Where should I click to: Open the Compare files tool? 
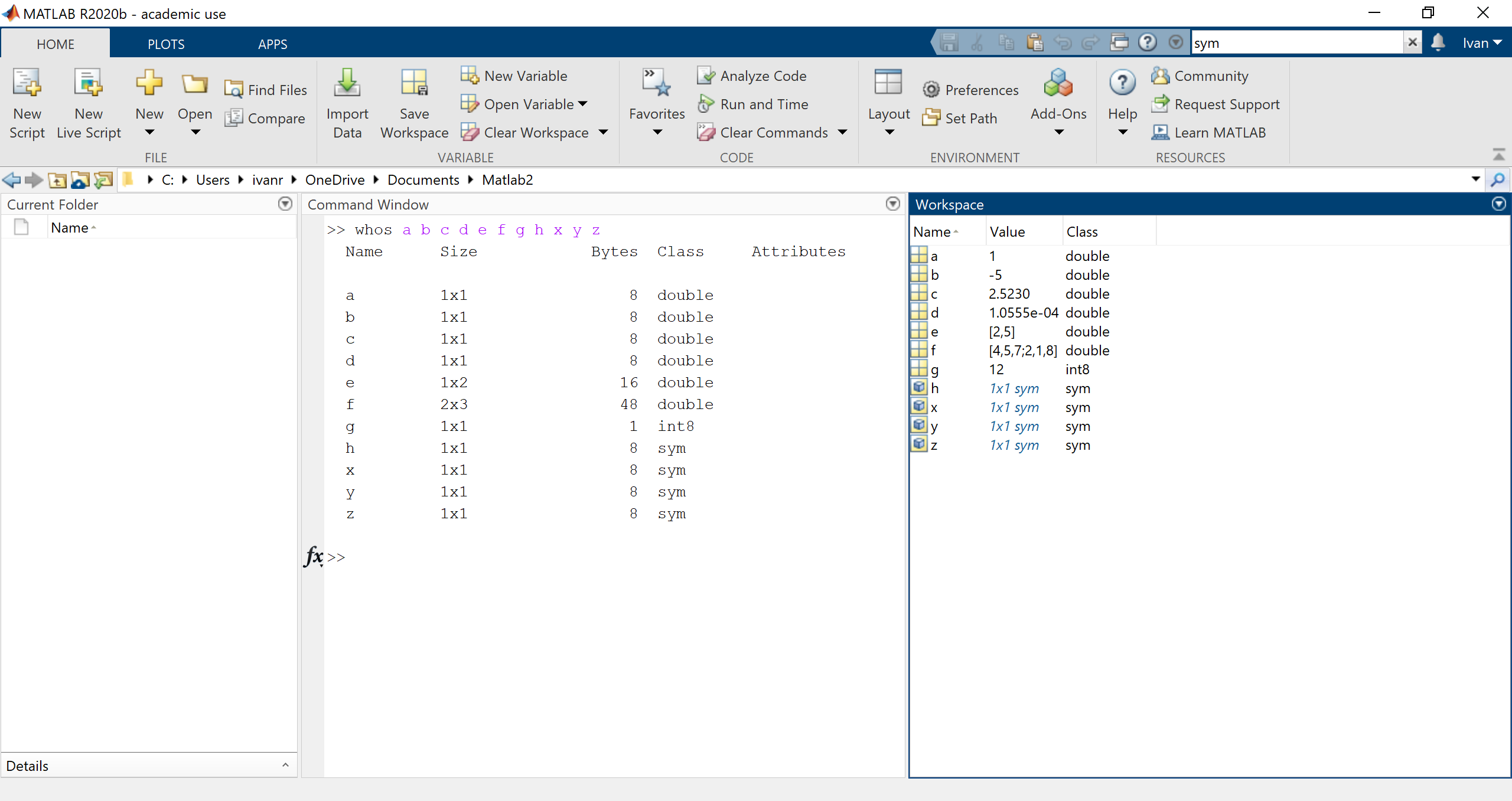pyautogui.click(x=265, y=118)
